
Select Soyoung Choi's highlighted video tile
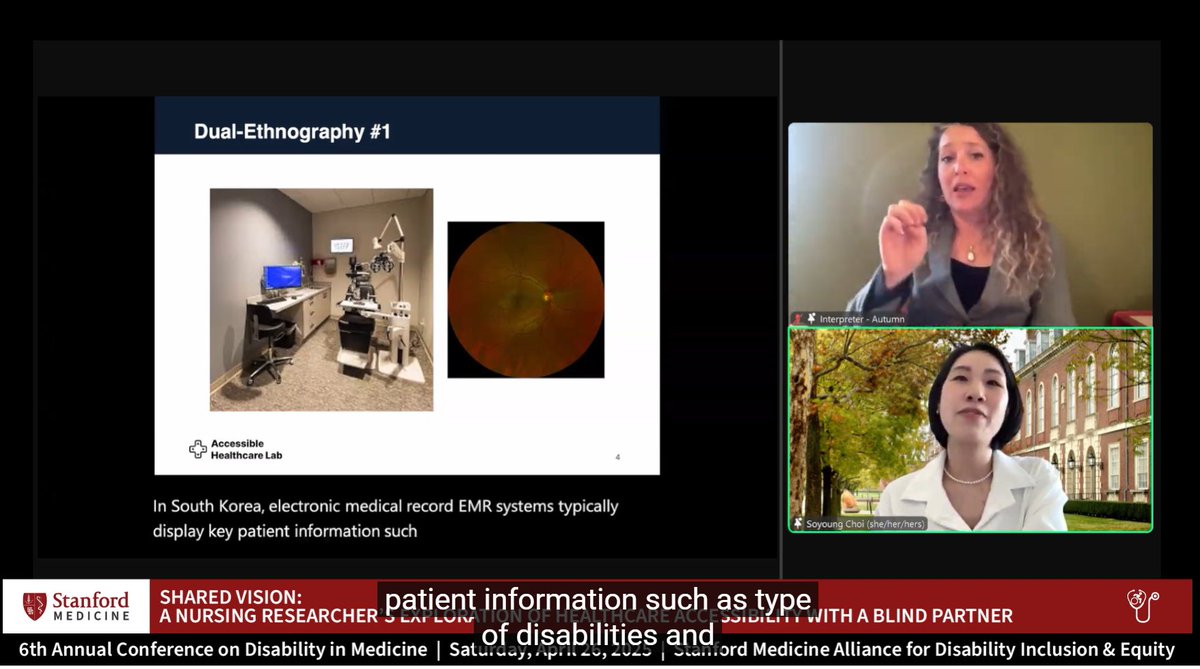(x=970, y=430)
